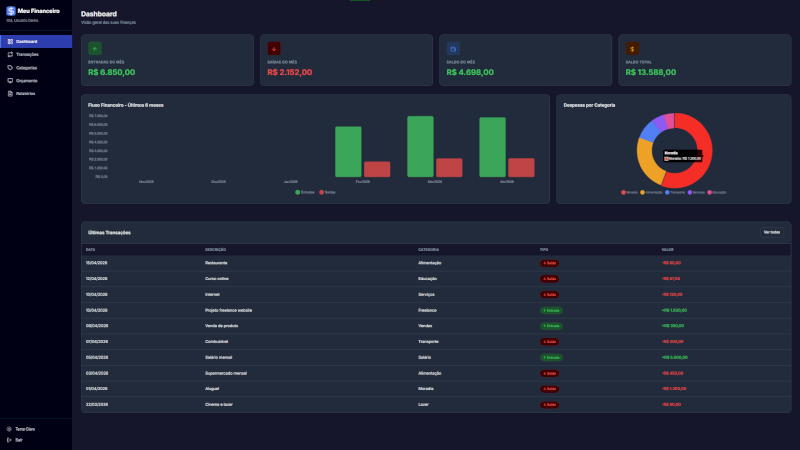Image resolution: width=800 pixels, height=450 pixels.
Task: Click the Ver todas button
Action: point(771,232)
